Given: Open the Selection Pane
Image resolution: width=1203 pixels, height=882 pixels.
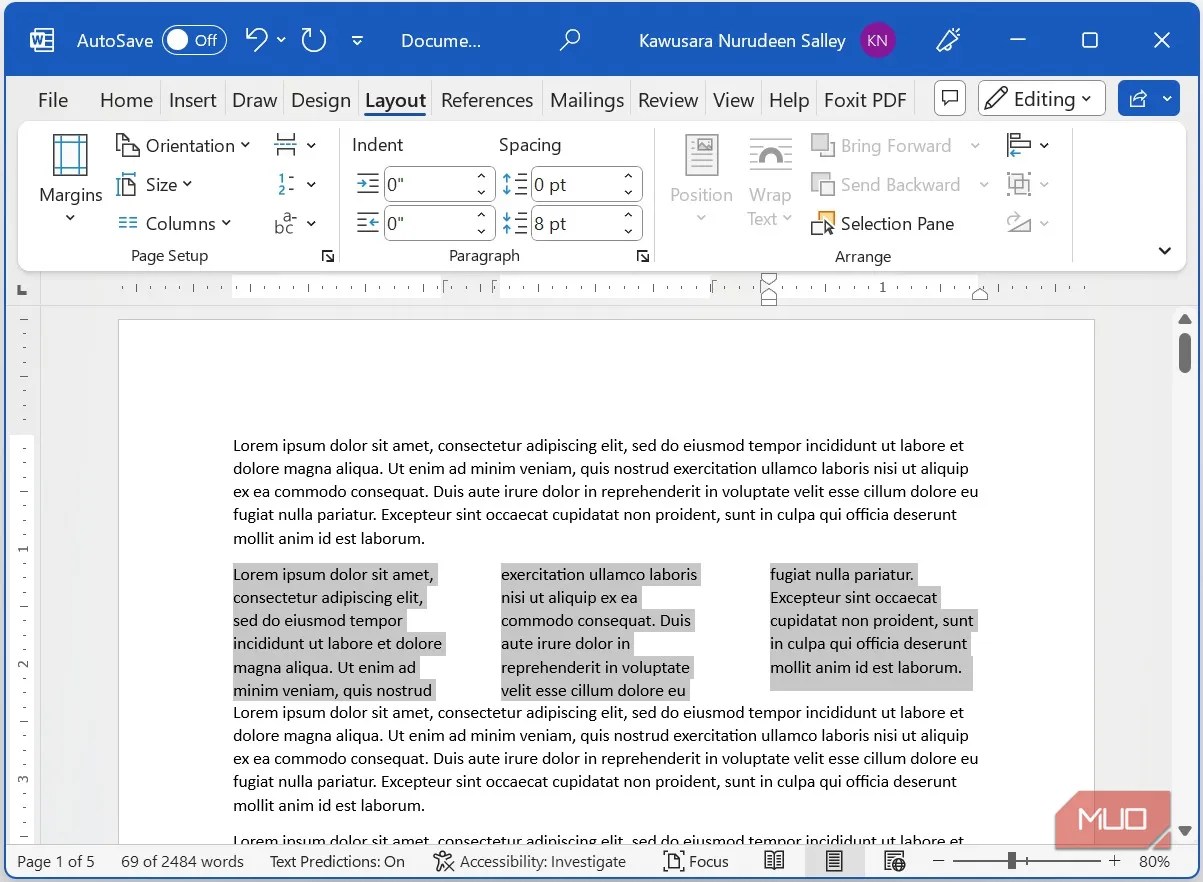Looking at the screenshot, I should [882, 223].
